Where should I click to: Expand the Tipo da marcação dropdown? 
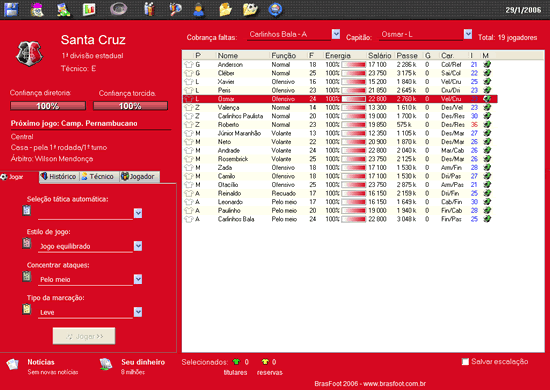138,312
